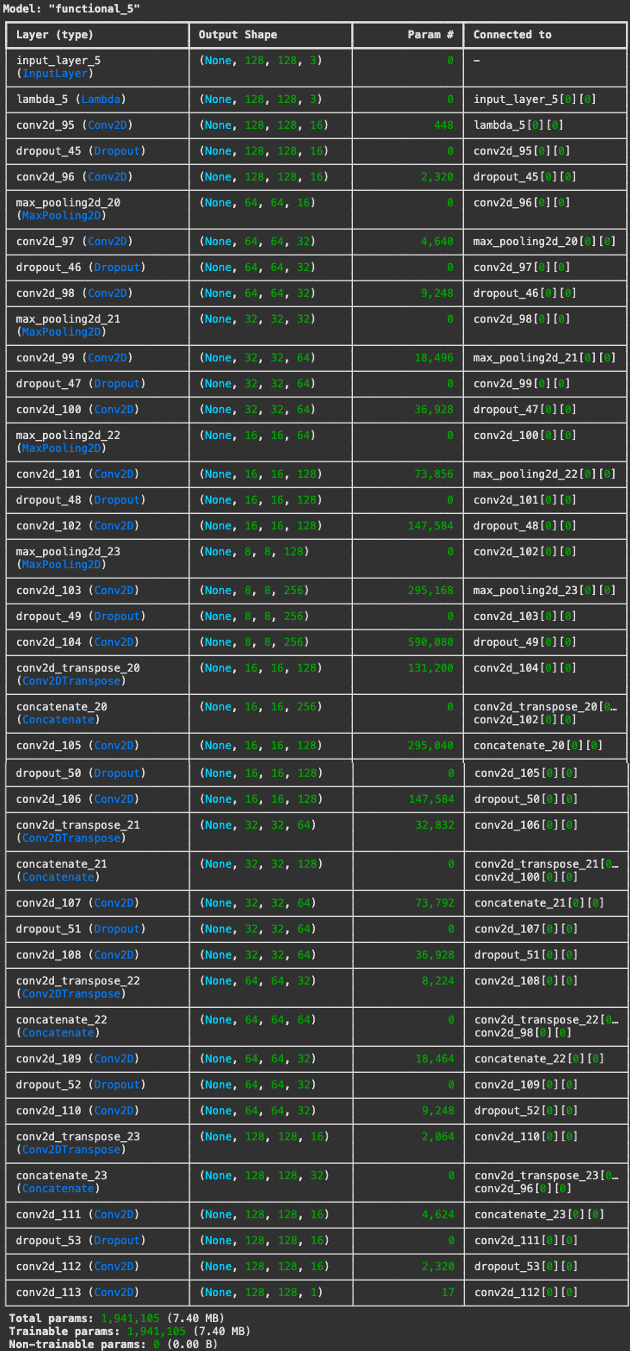The width and height of the screenshot is (630, 1351).
Task: Click param count 8,224 for conv2d_transpose_22
Action: pos(438,981)
